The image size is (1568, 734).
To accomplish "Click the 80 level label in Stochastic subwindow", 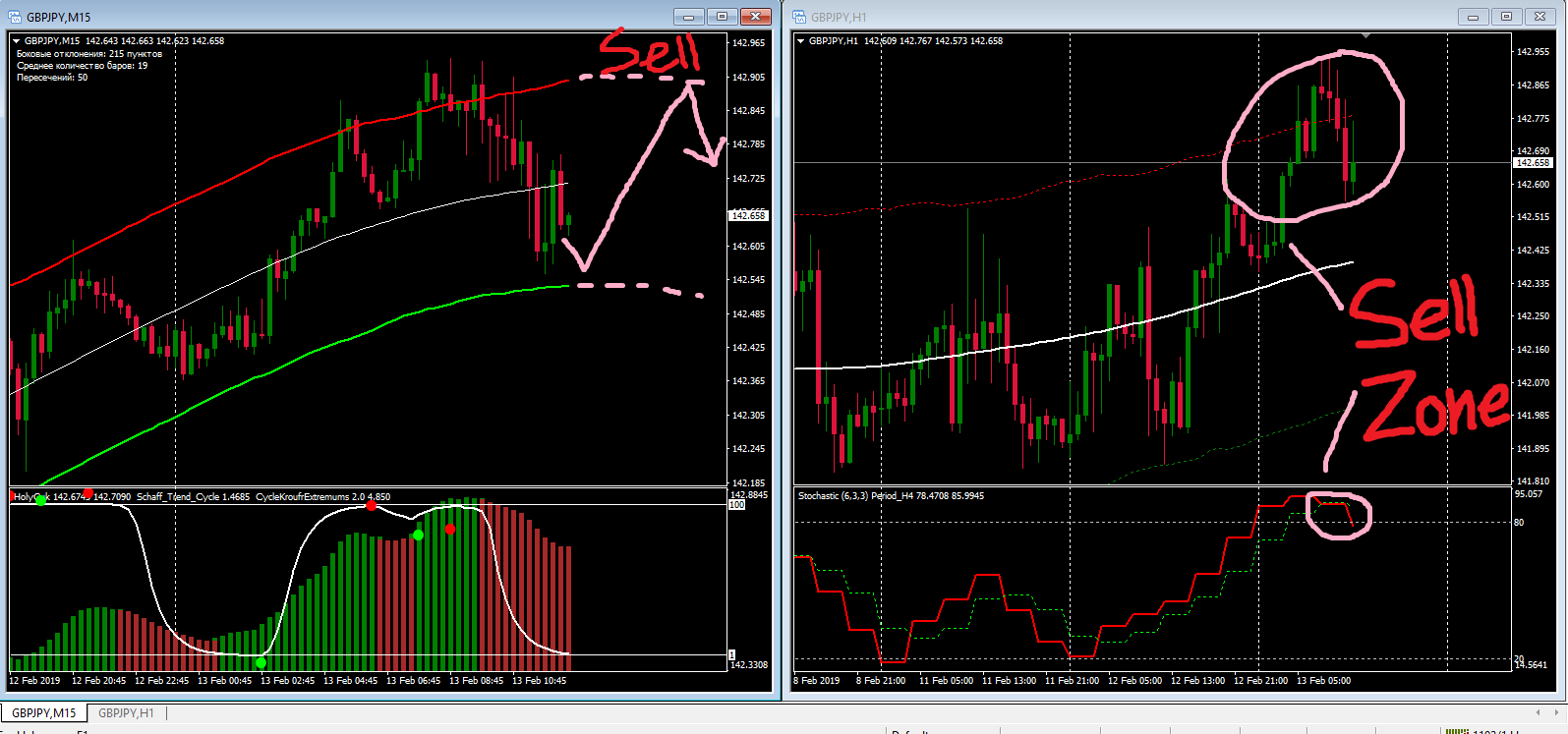I will click(1519, 523).
